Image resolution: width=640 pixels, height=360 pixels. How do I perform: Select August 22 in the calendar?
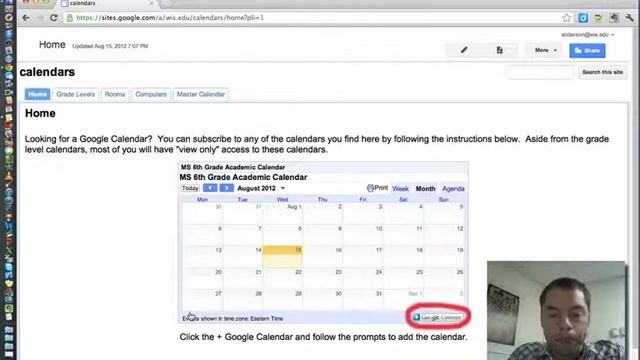(x=282, y=278)
